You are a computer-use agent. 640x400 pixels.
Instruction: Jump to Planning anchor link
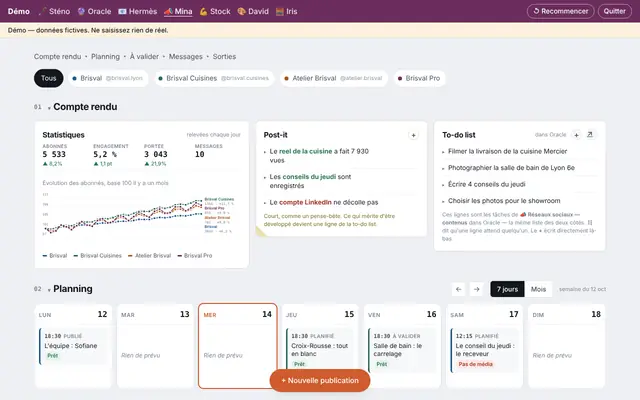point(105,56)
